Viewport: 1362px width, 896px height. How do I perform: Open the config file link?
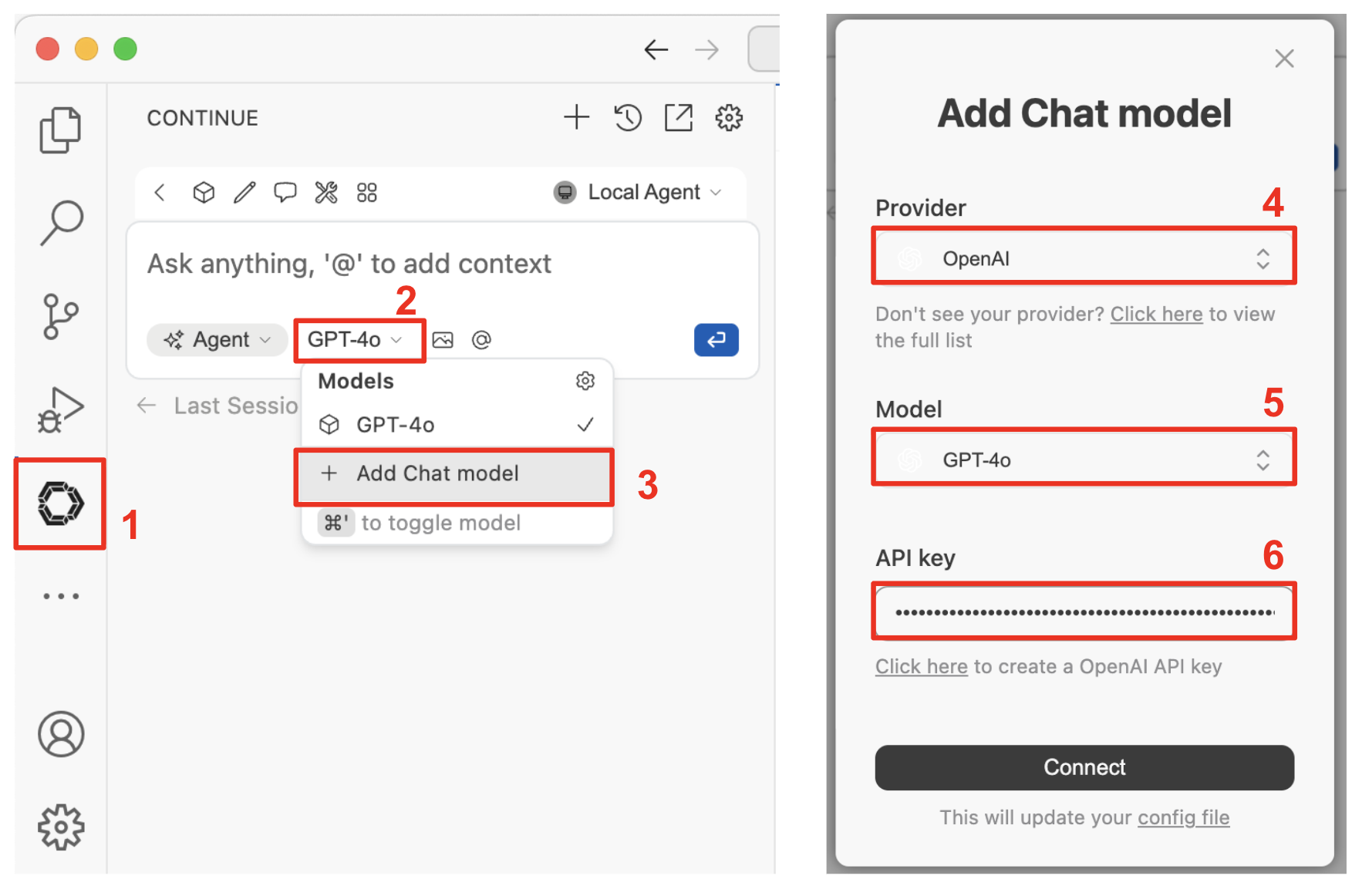1183,817
